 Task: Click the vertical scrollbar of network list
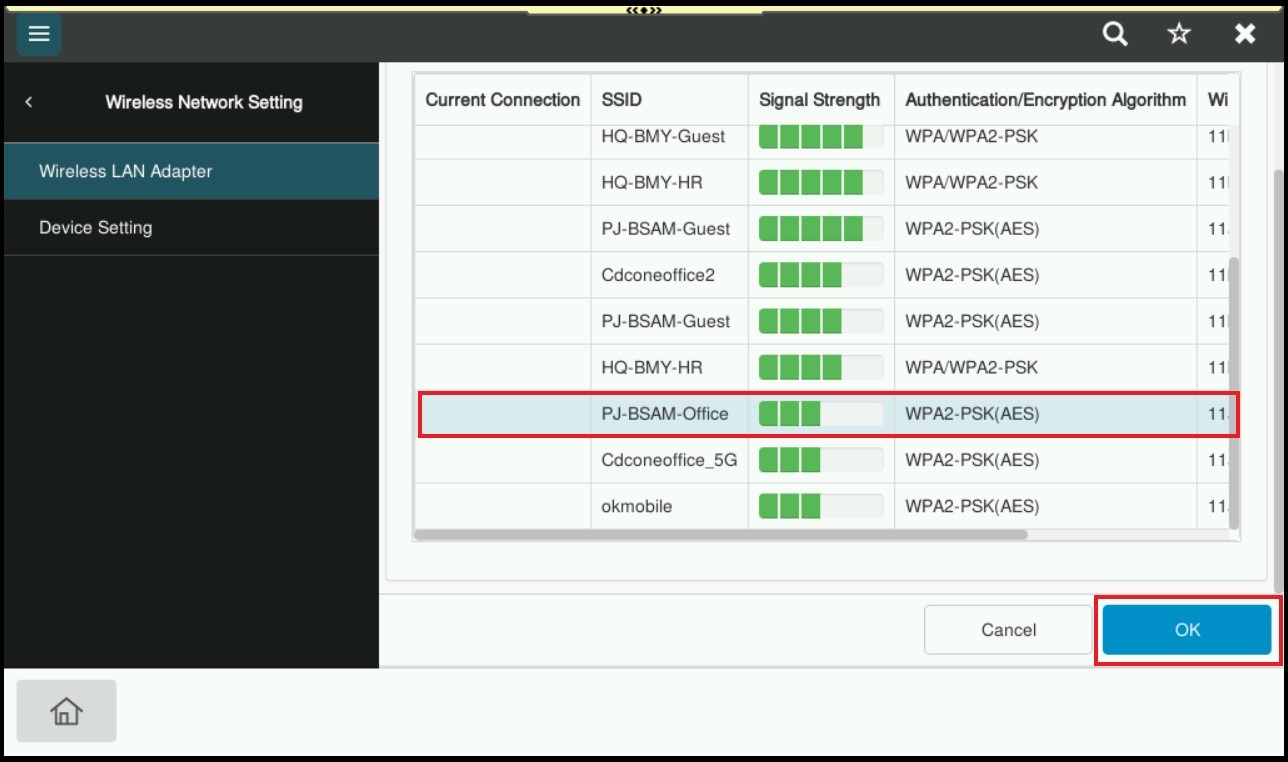tap(1233, 390)
